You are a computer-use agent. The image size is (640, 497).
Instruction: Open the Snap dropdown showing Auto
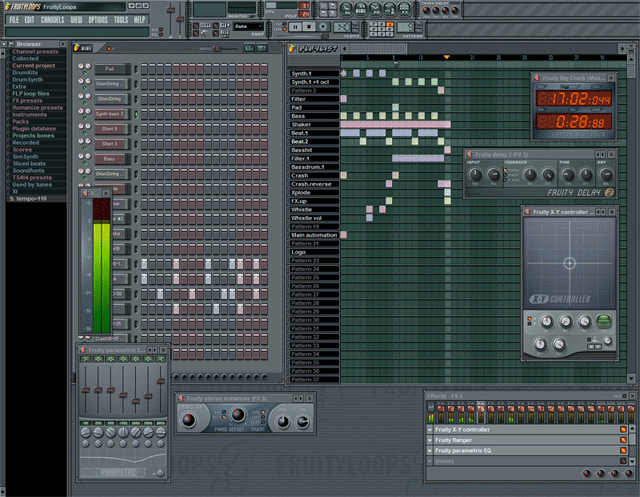pos(249,26)
